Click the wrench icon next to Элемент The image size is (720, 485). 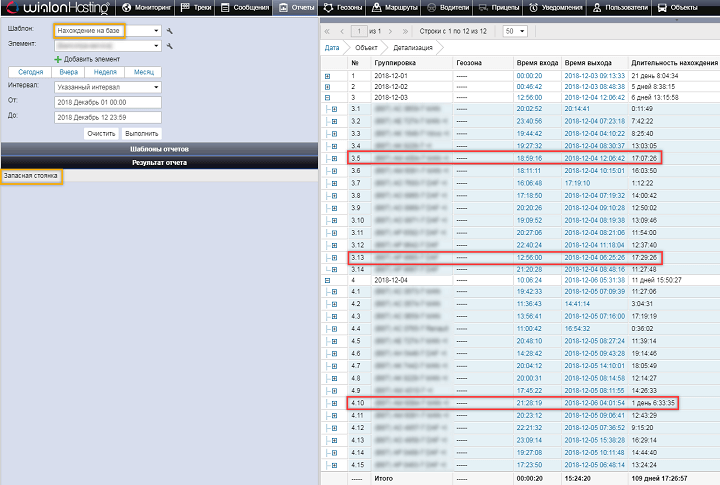(x=170, y=45)
